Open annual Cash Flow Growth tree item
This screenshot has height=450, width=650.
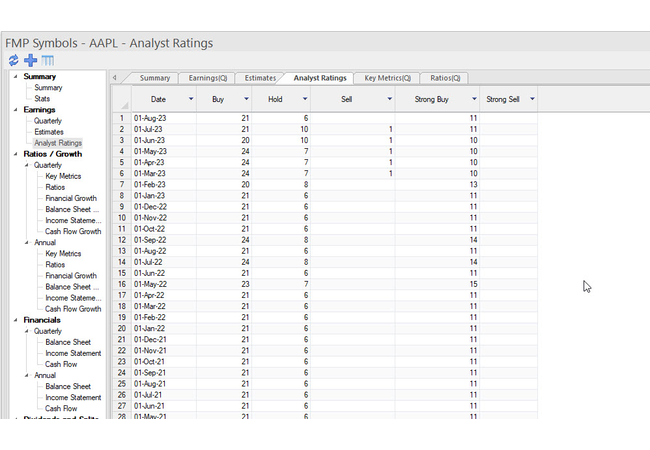pos(73,309)
